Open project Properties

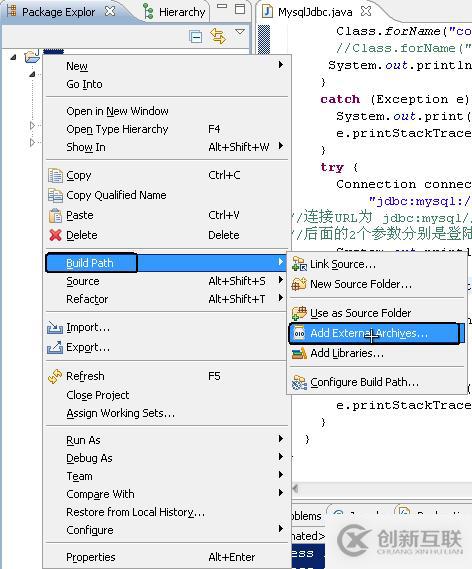(x=167, y=557)
